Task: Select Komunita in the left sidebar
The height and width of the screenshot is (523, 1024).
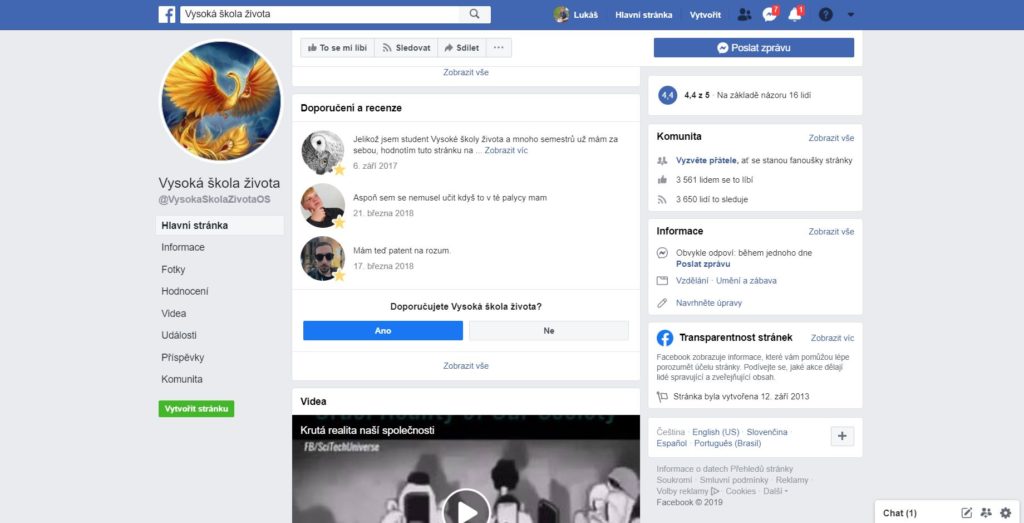Action: pyautogui.click(x=182, y=379)
